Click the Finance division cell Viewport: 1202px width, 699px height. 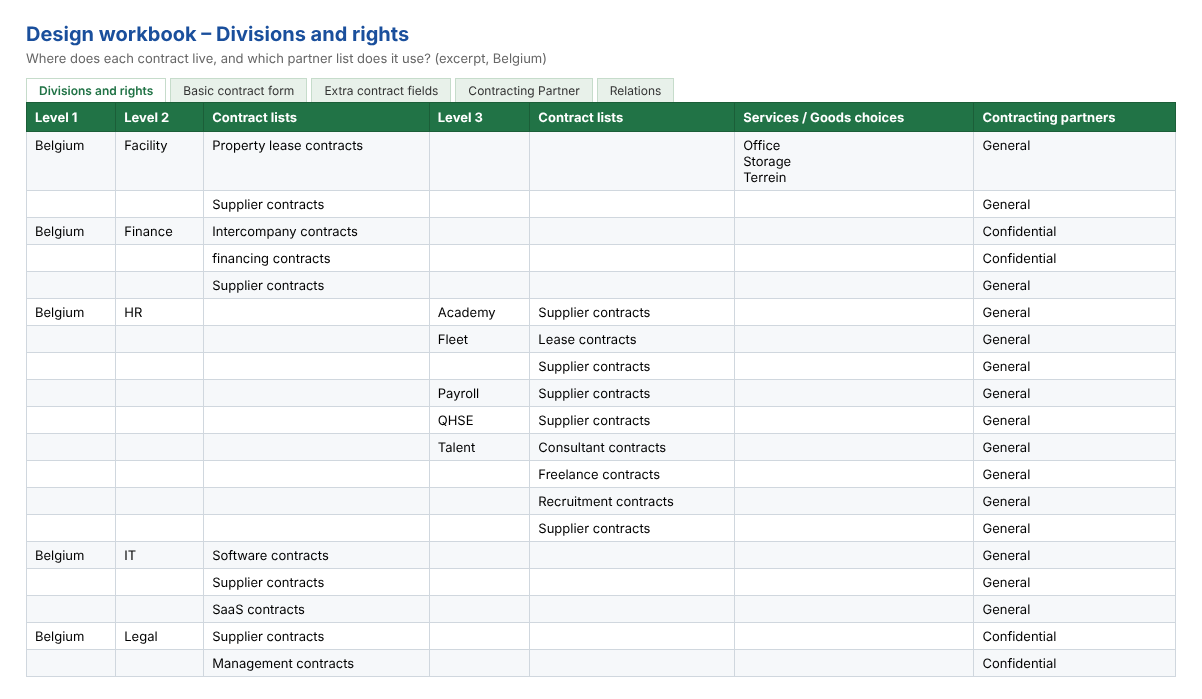tap(160, 231)
